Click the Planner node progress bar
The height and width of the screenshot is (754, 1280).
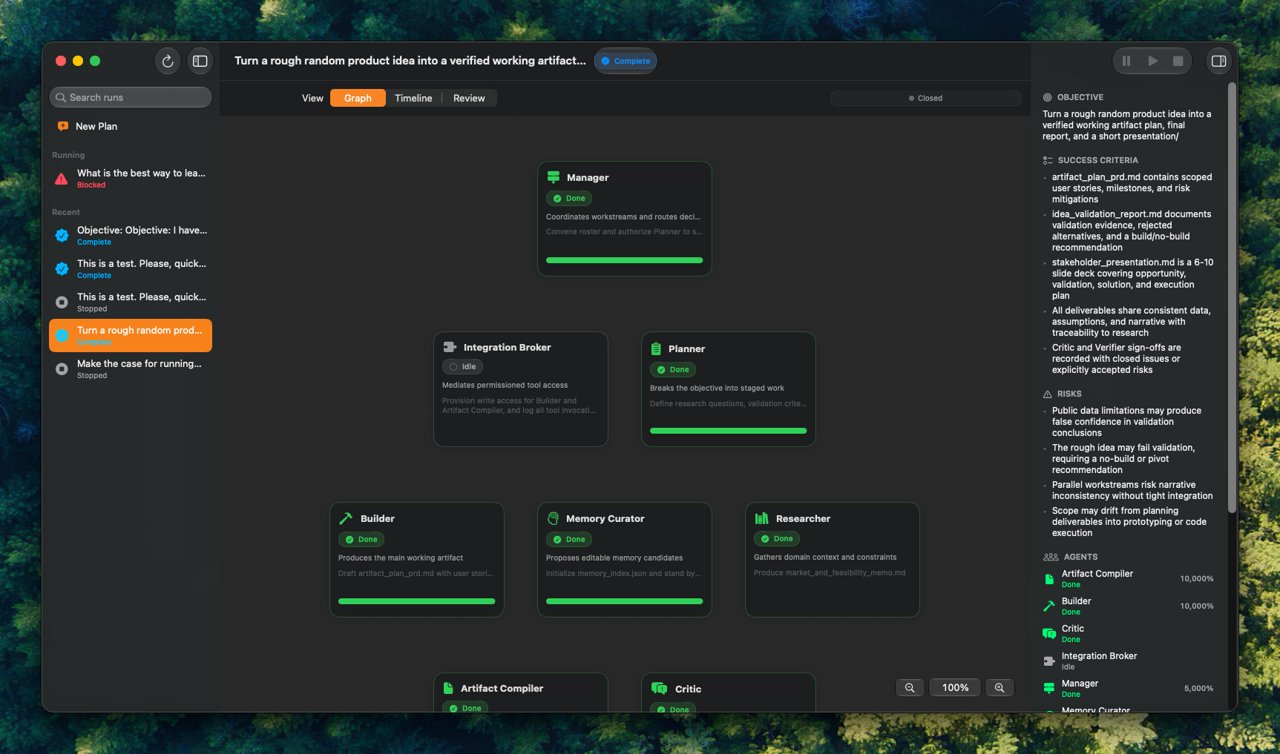(x=728, y=431)
